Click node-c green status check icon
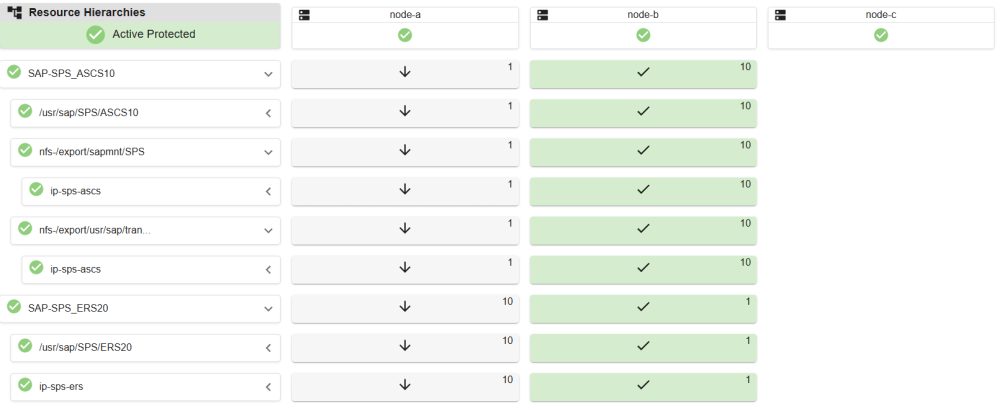This screenshot has height=411, width=1000. 881,35
